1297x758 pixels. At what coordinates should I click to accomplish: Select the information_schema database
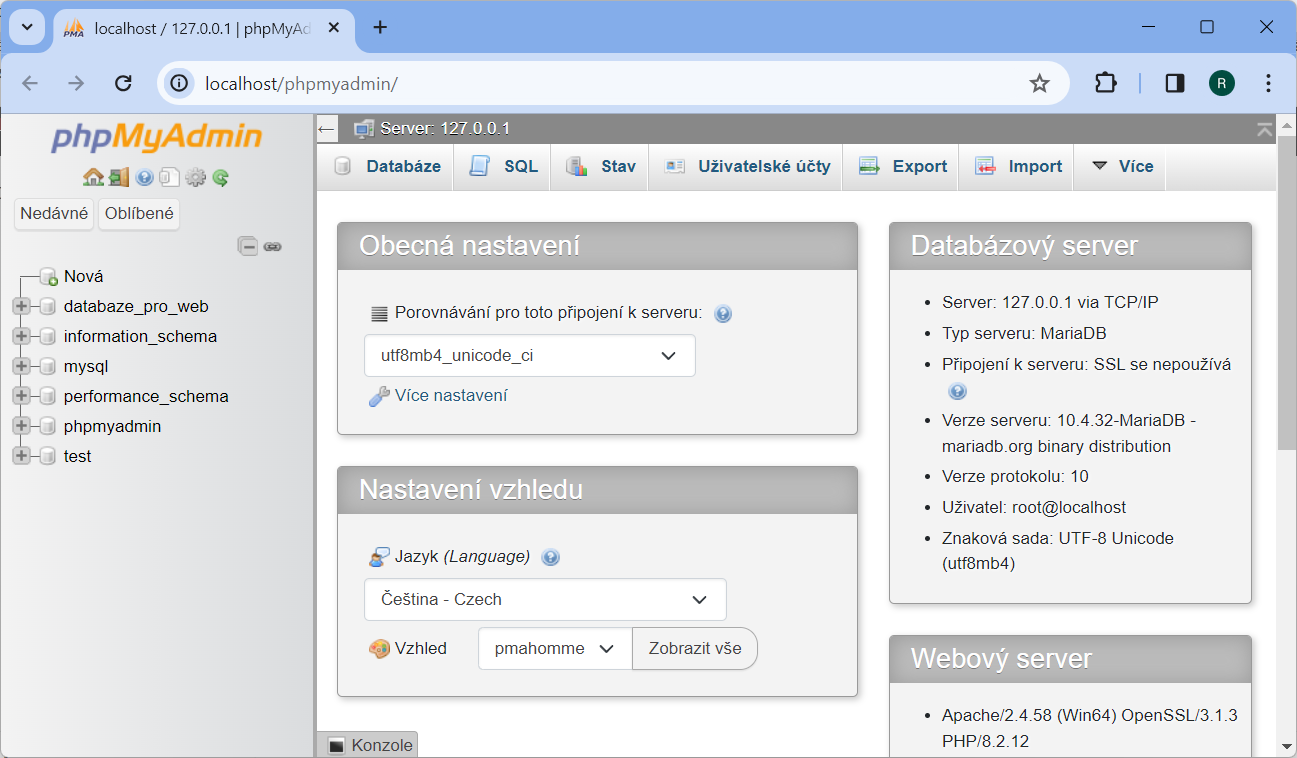pos(140,336)
